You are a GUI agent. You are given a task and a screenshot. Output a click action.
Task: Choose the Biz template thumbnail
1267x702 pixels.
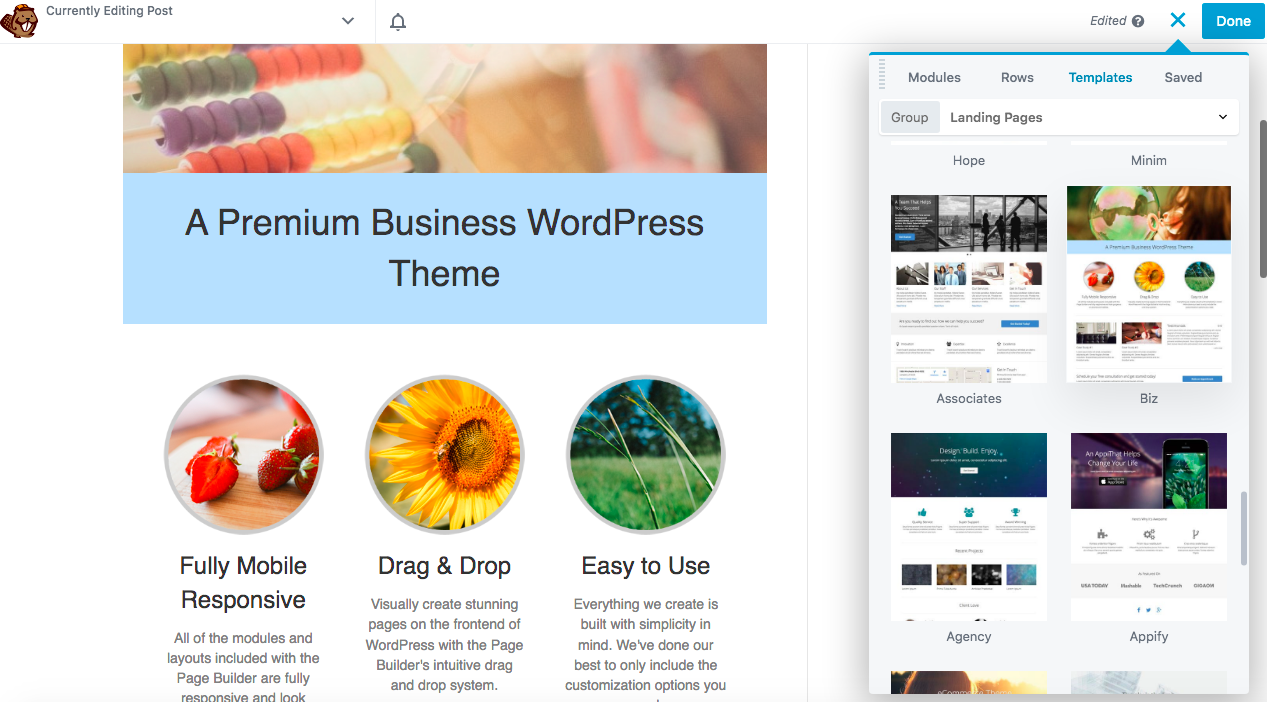click(x=1149, y=284)
